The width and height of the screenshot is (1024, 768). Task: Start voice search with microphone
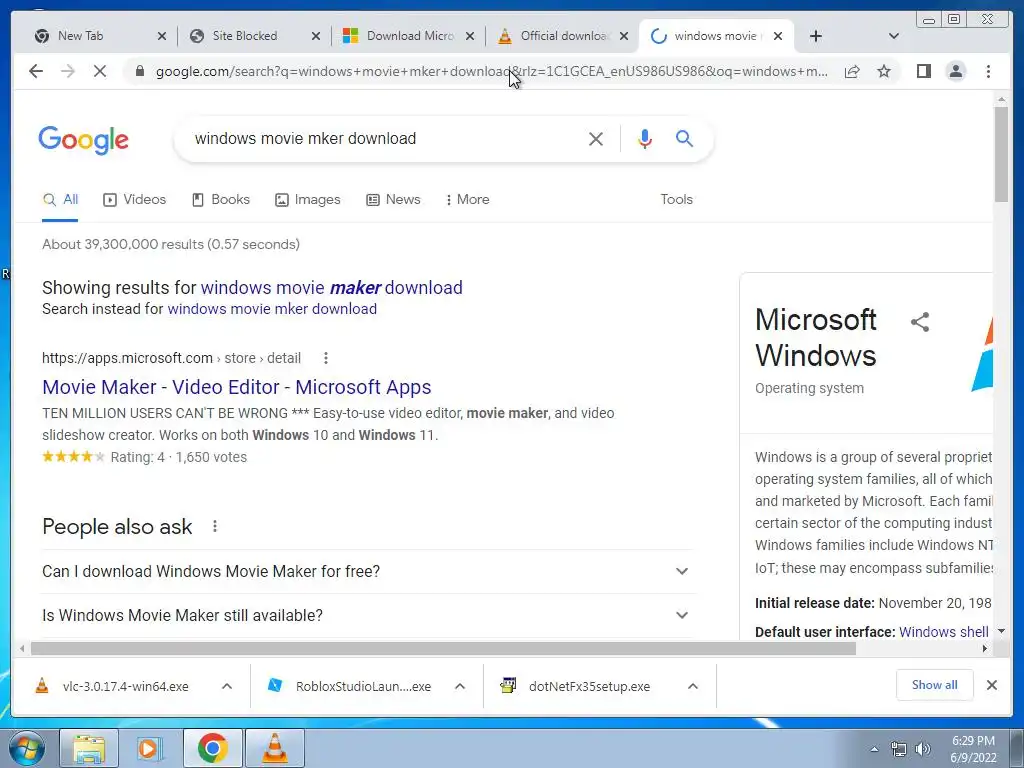click(x=645, y=138)
